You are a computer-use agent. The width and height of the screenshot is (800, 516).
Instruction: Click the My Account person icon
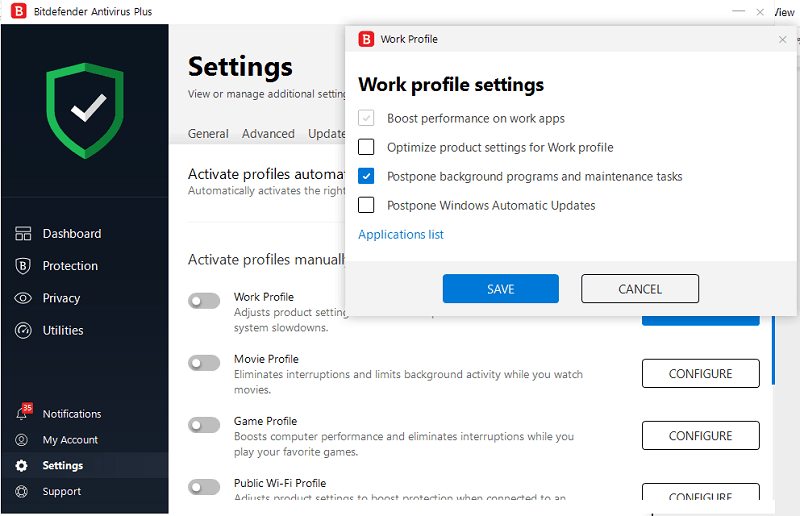(x=21, y=439)
